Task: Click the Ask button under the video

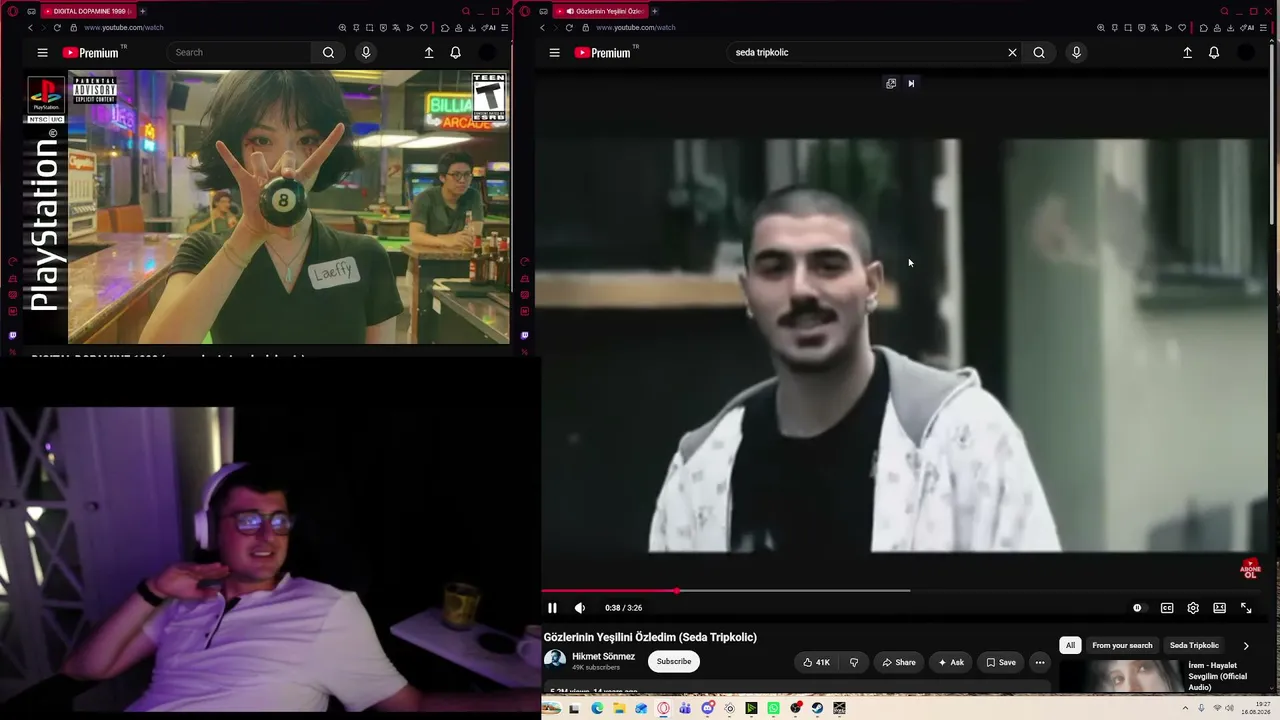Action: click(x=950, y=662)
